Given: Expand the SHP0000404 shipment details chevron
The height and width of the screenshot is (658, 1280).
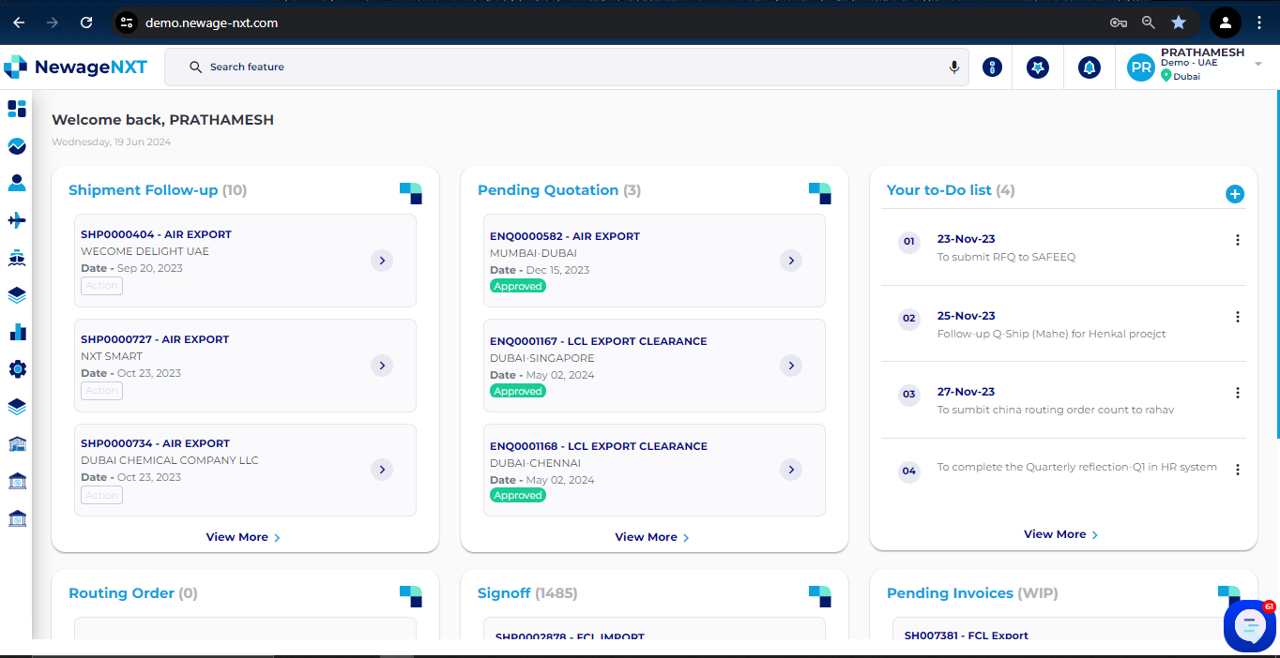Looking at the screenshot, I should 382,260.
